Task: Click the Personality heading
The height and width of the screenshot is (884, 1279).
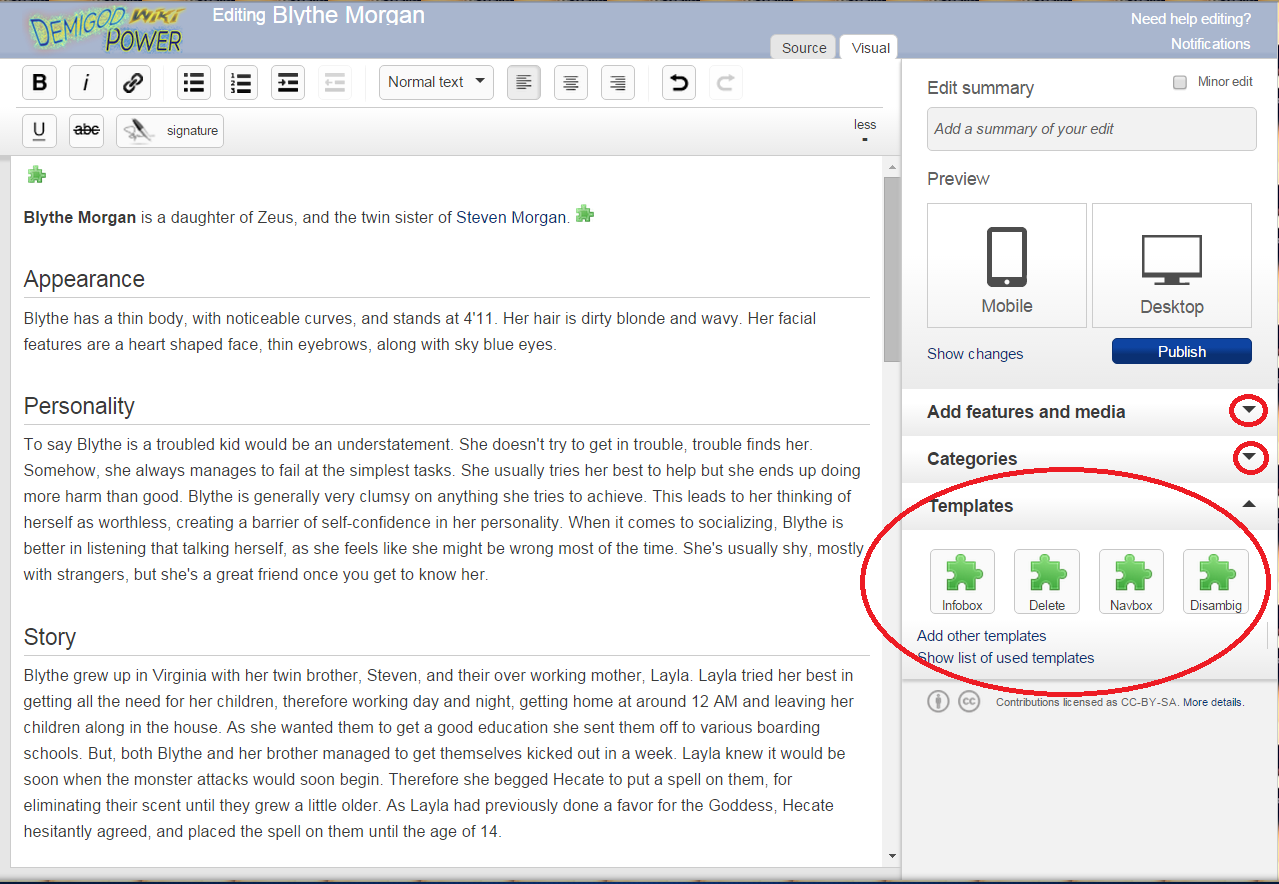Action: click(79, 406)
